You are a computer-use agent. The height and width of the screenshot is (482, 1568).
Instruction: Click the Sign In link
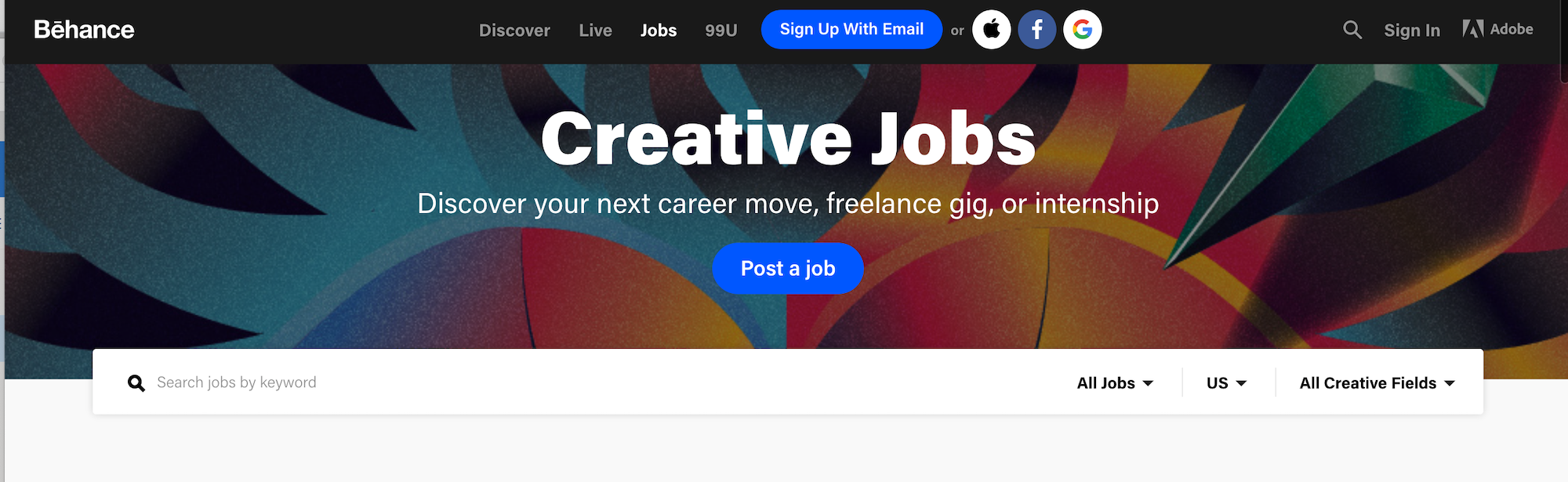1412,31
